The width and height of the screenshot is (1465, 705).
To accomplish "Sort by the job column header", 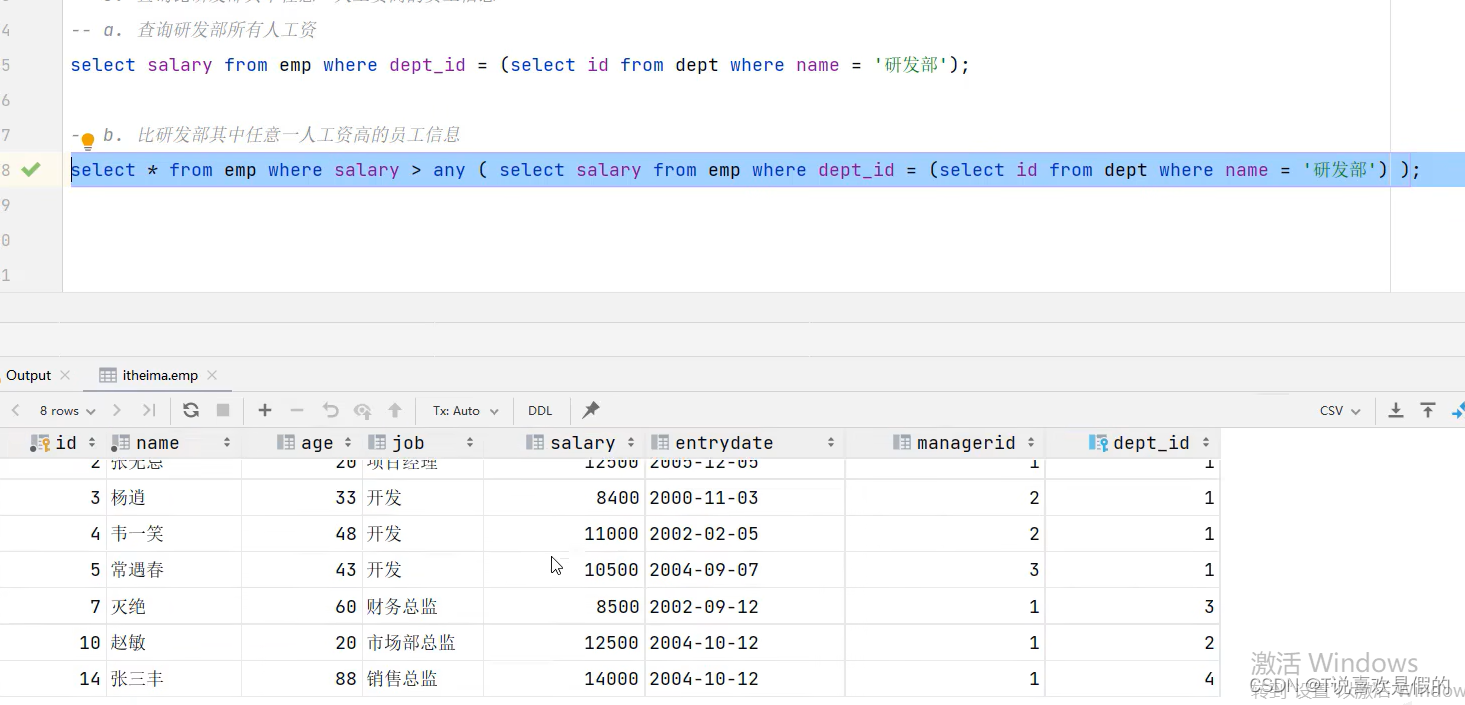I will point(423,442).
